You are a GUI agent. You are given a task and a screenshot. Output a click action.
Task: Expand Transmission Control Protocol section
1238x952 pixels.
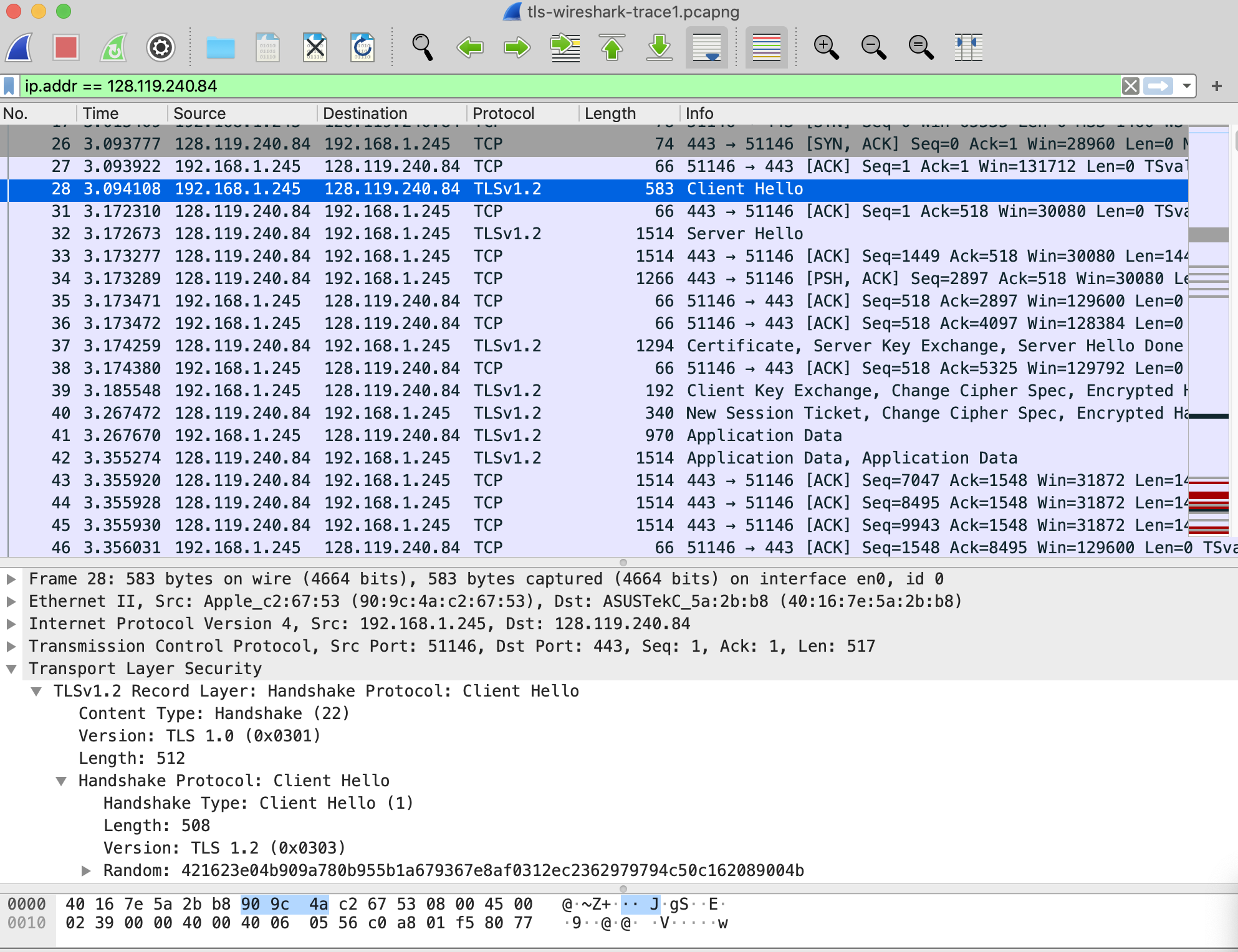point(11,647)
